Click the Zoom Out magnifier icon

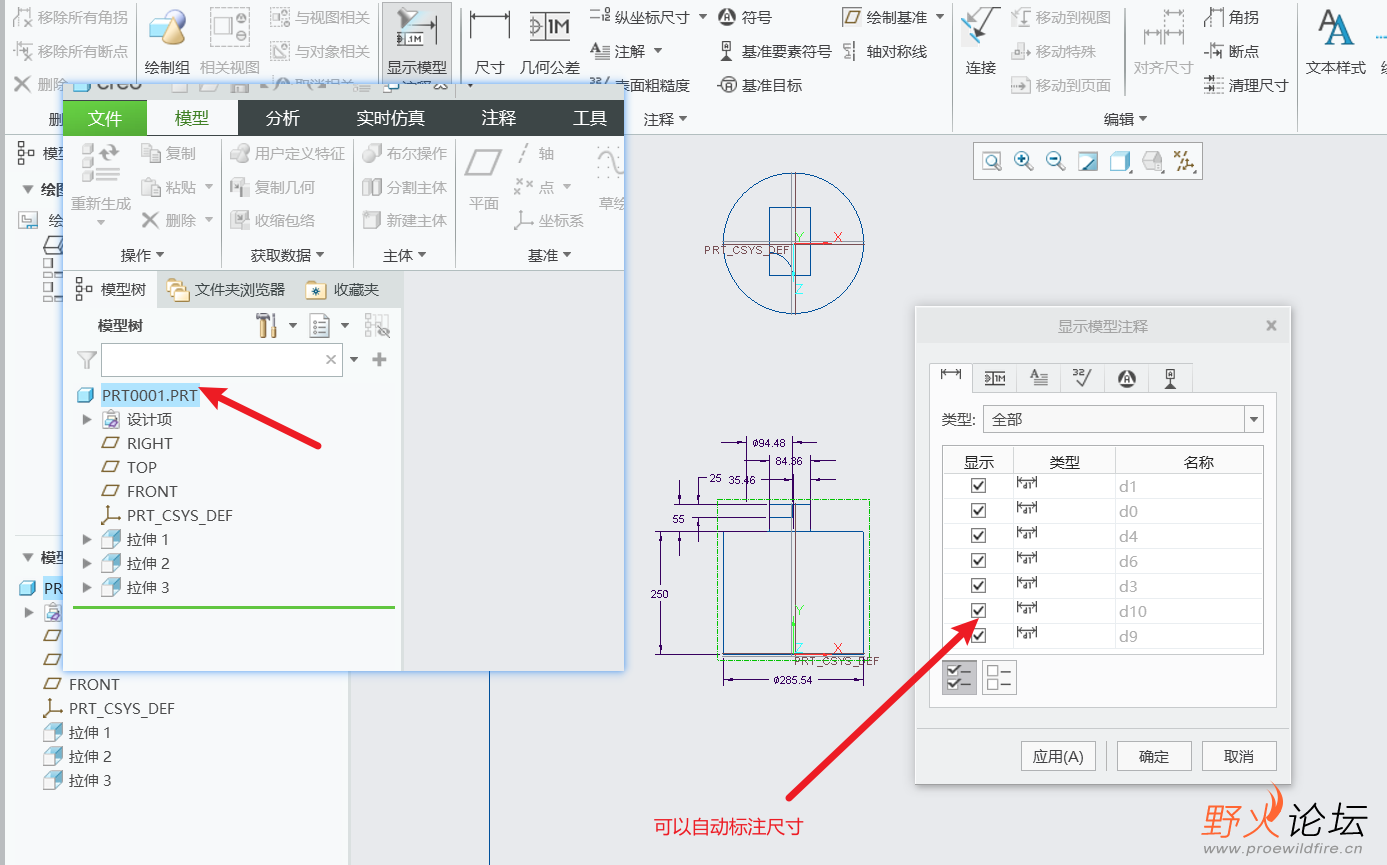point(1055,161)
